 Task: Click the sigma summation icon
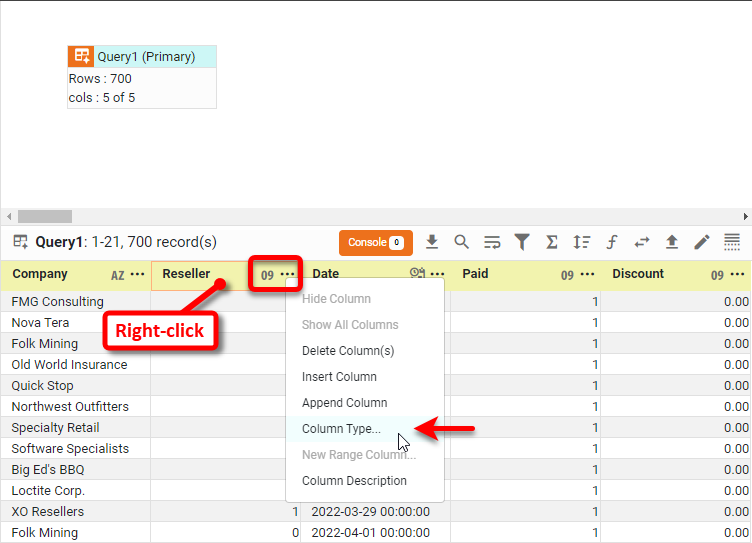pos(552,242)
